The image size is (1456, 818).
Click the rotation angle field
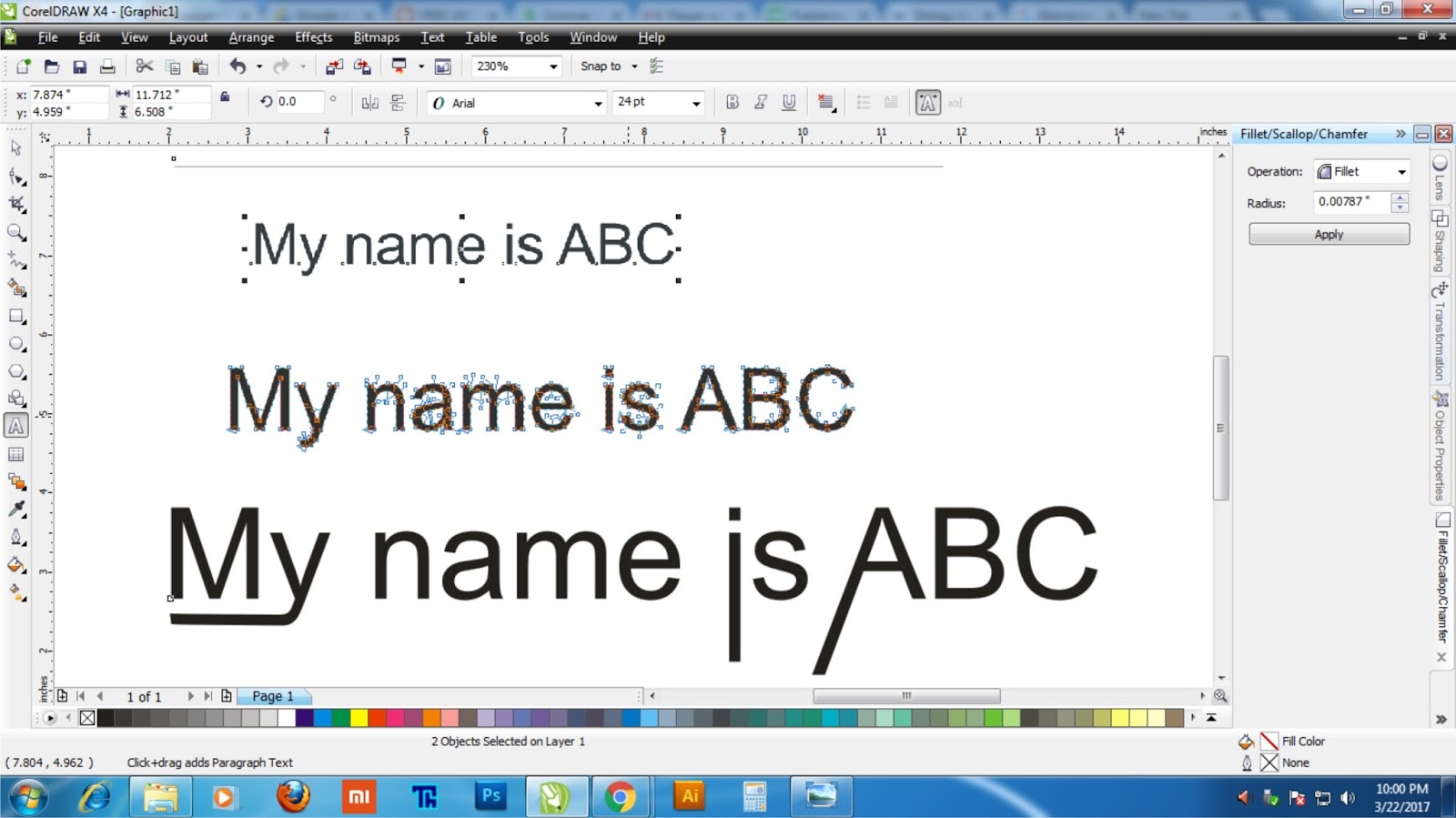tap(298, 102)
